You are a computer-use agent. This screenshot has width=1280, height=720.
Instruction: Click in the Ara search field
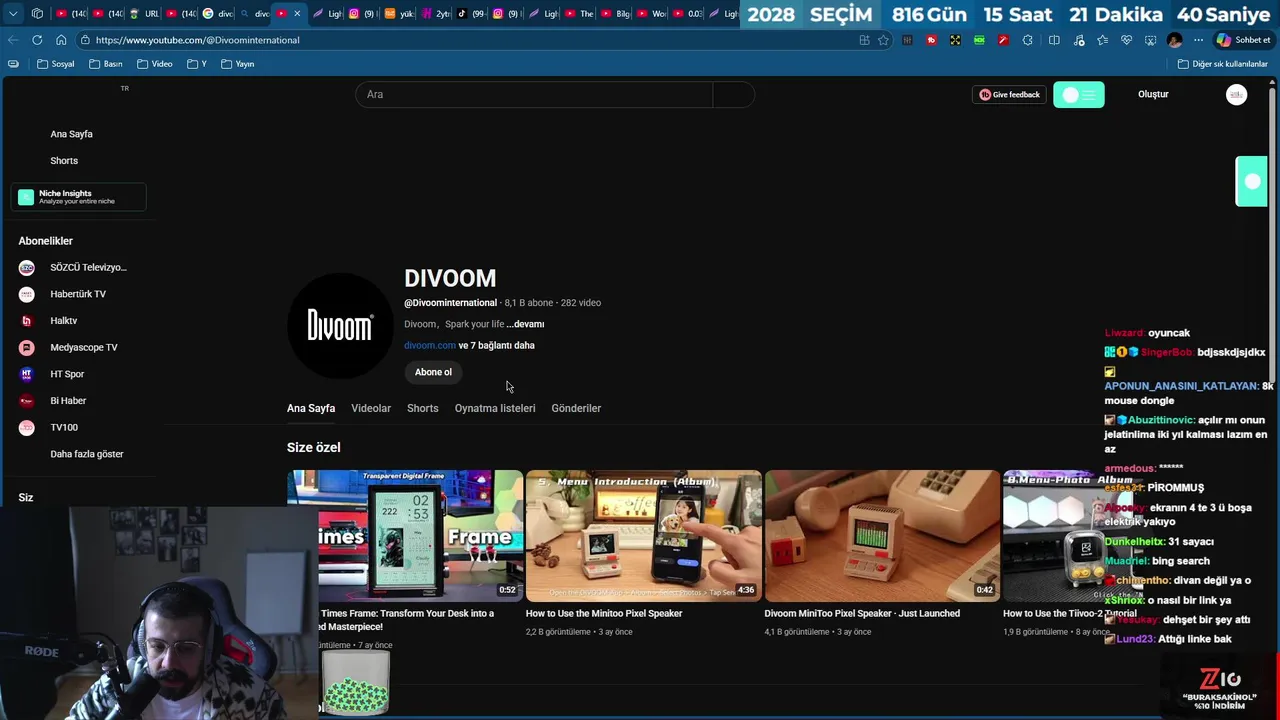click(534, 94)
